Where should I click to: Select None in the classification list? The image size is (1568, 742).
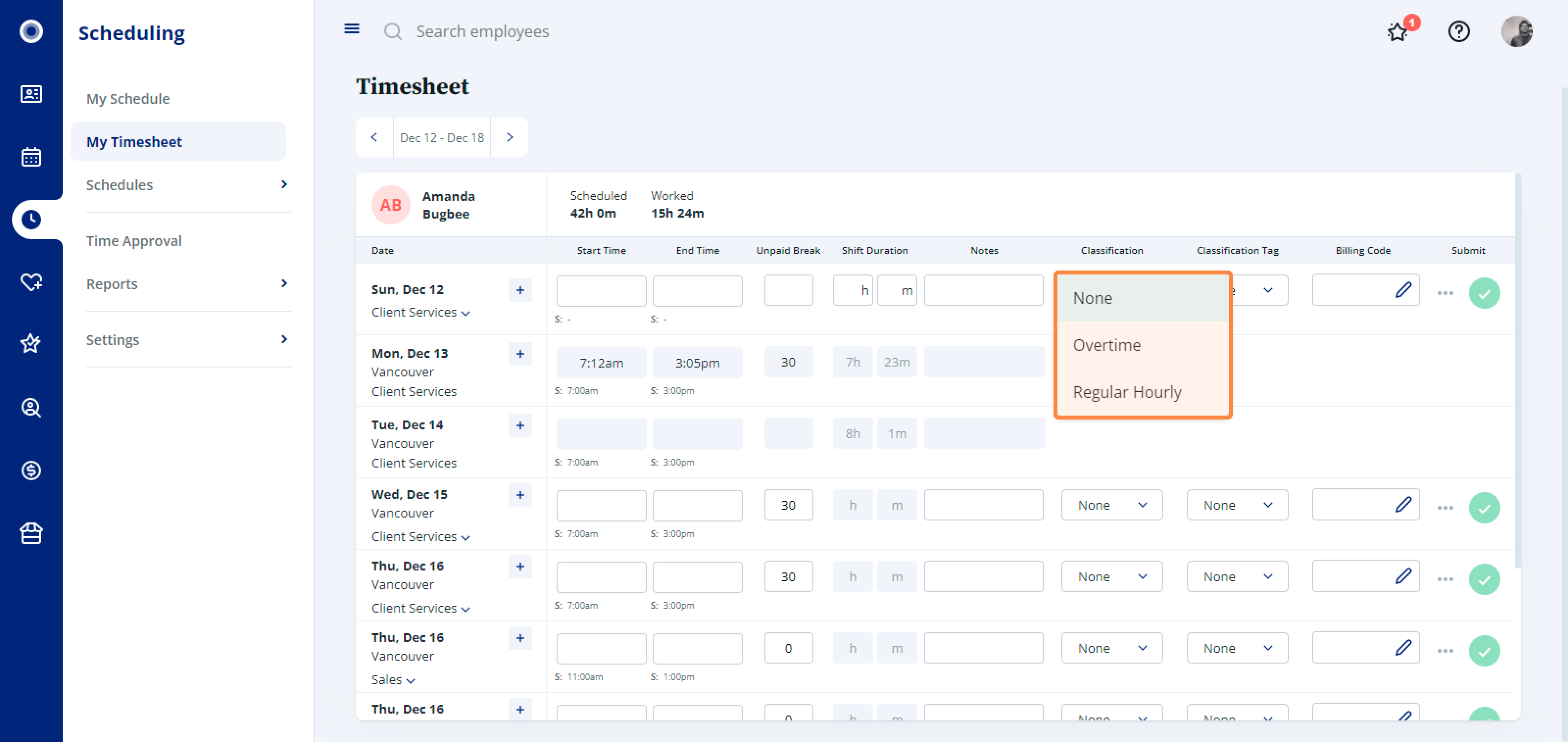(x=1143, y=297)
